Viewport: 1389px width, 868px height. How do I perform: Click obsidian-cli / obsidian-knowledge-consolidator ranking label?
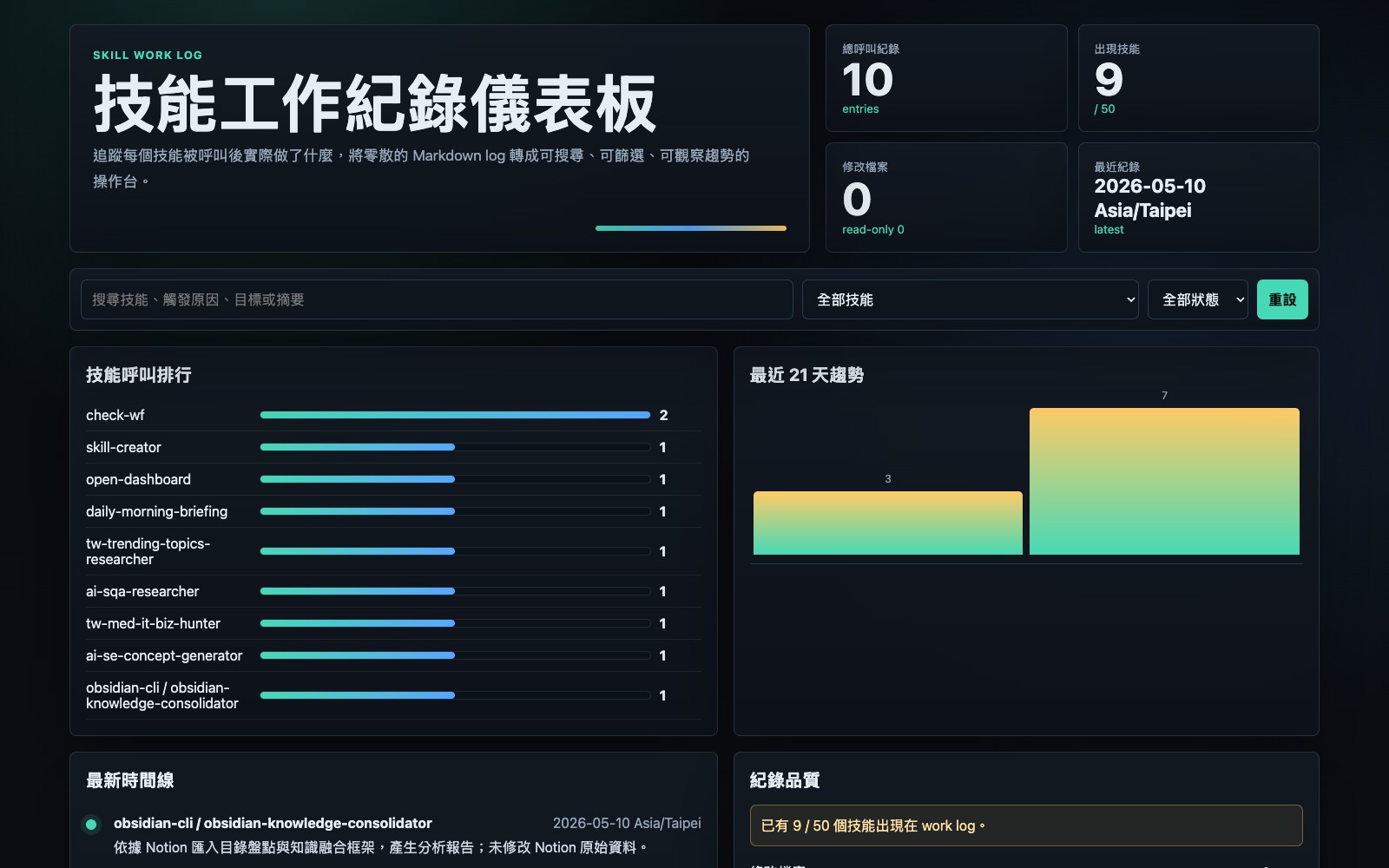161,695
